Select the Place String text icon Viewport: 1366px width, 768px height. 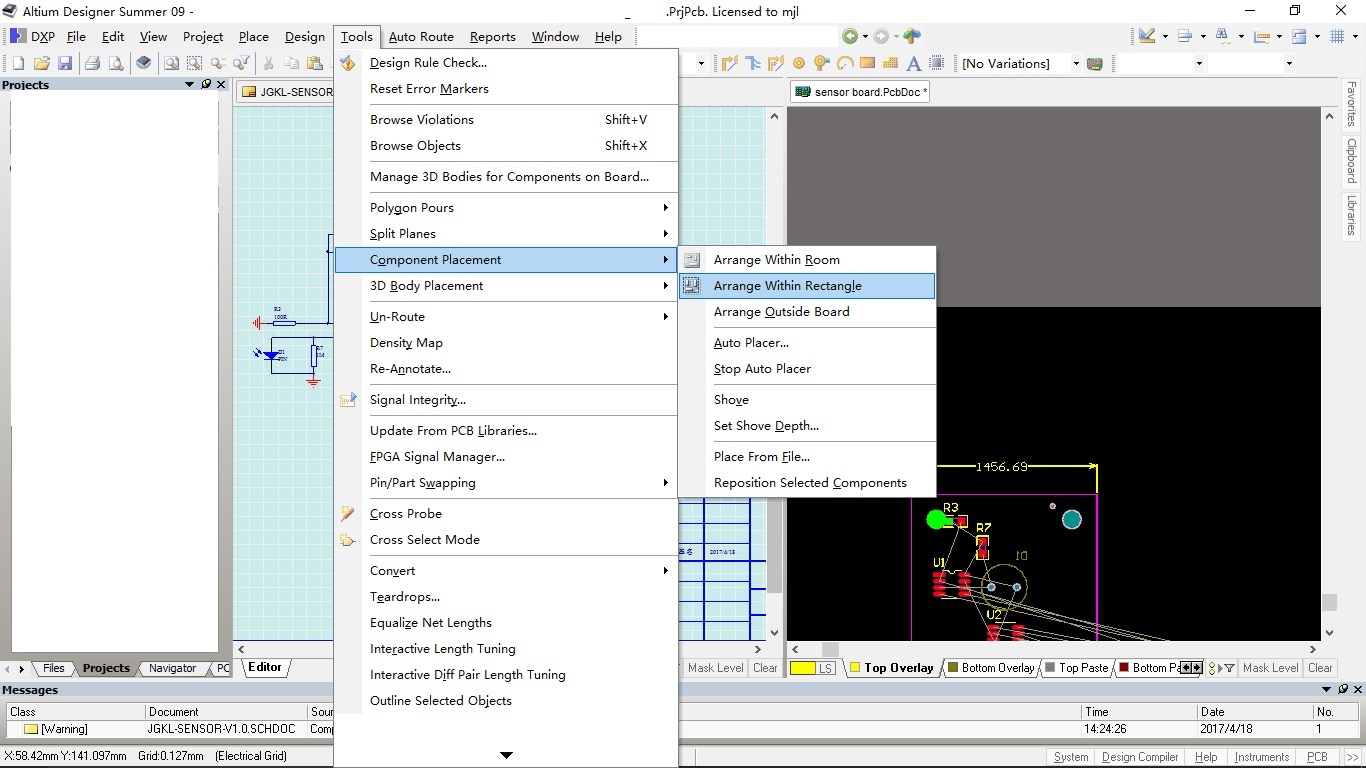pos(913,63)
